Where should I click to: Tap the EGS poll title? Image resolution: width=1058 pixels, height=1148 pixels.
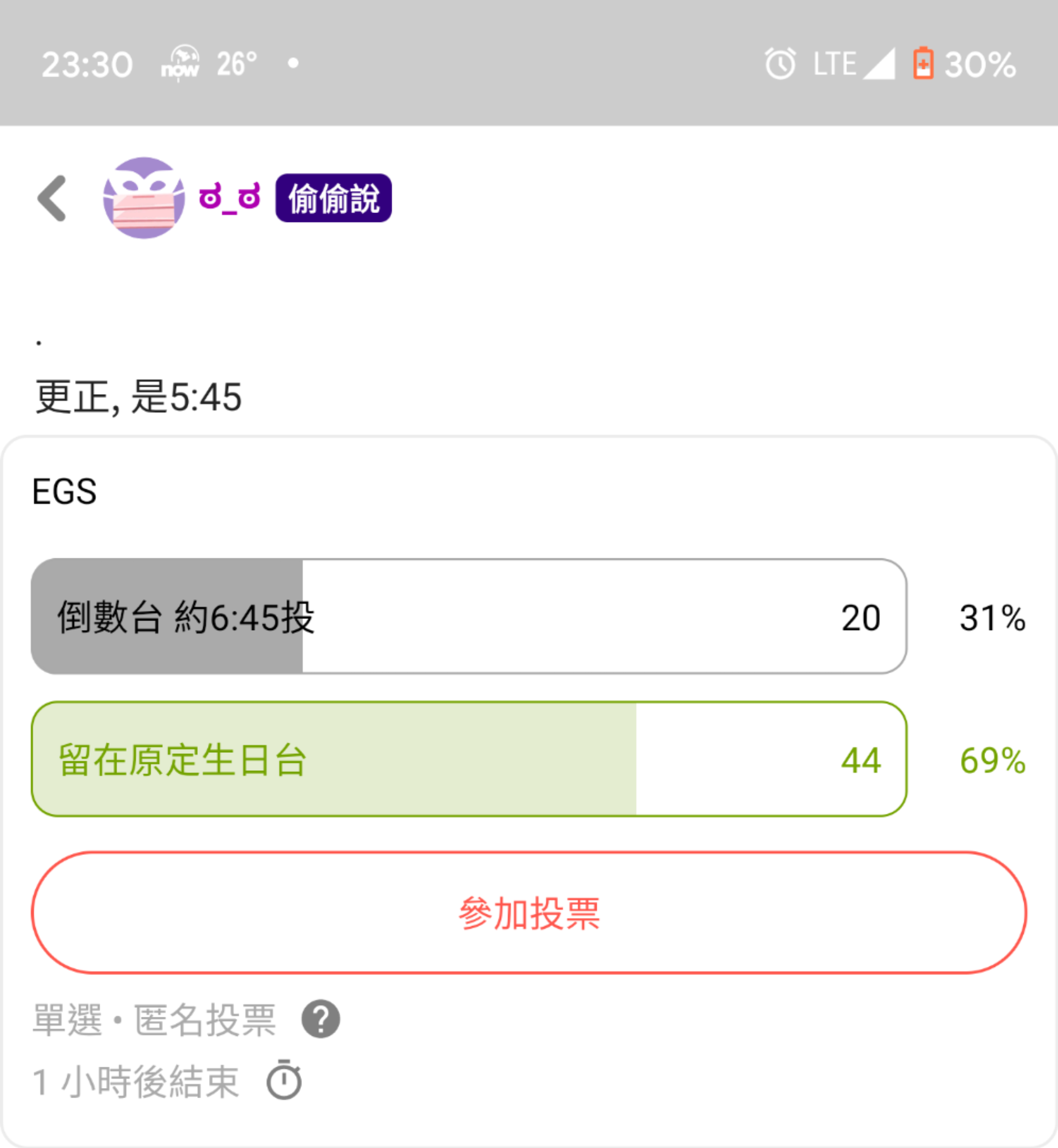click(64, 491)
